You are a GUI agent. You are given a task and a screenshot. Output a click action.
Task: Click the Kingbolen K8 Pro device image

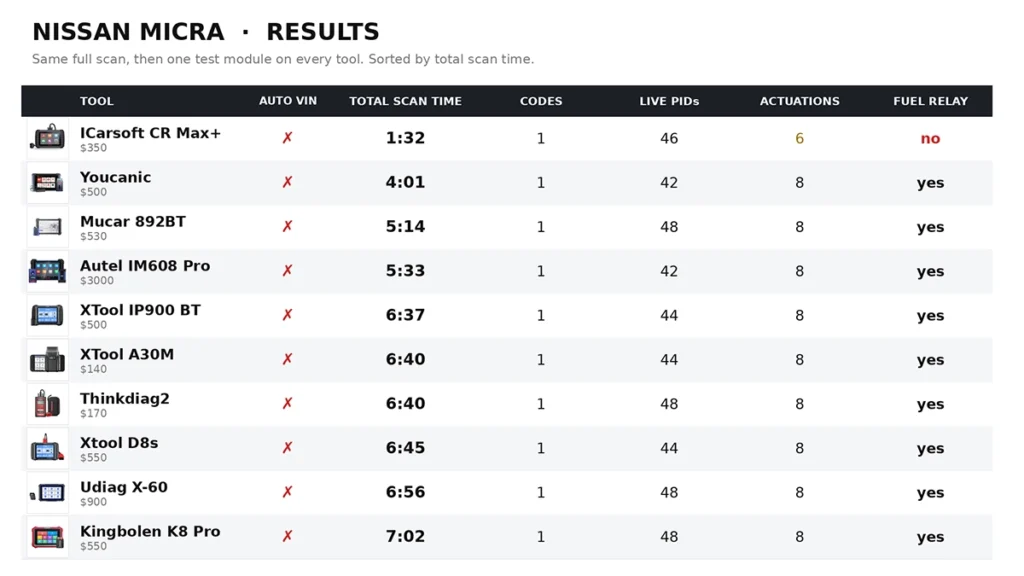coord(48,536)
